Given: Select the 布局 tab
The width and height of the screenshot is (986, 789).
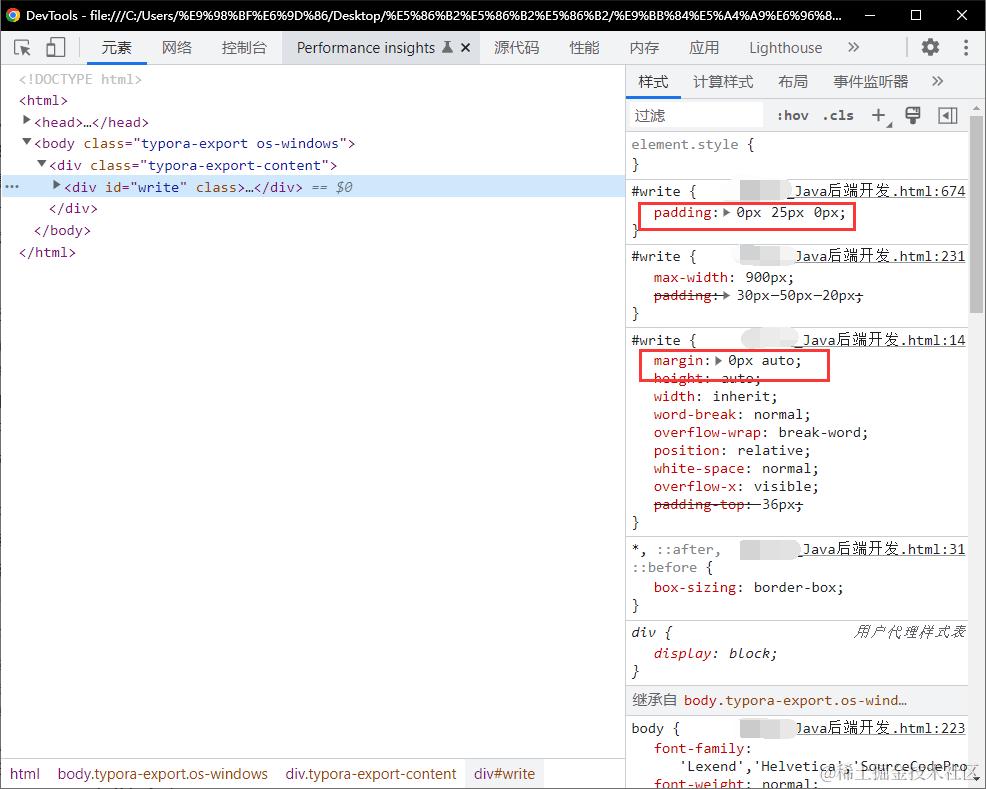Looking at the screenshot, I should tap(793, 82).
